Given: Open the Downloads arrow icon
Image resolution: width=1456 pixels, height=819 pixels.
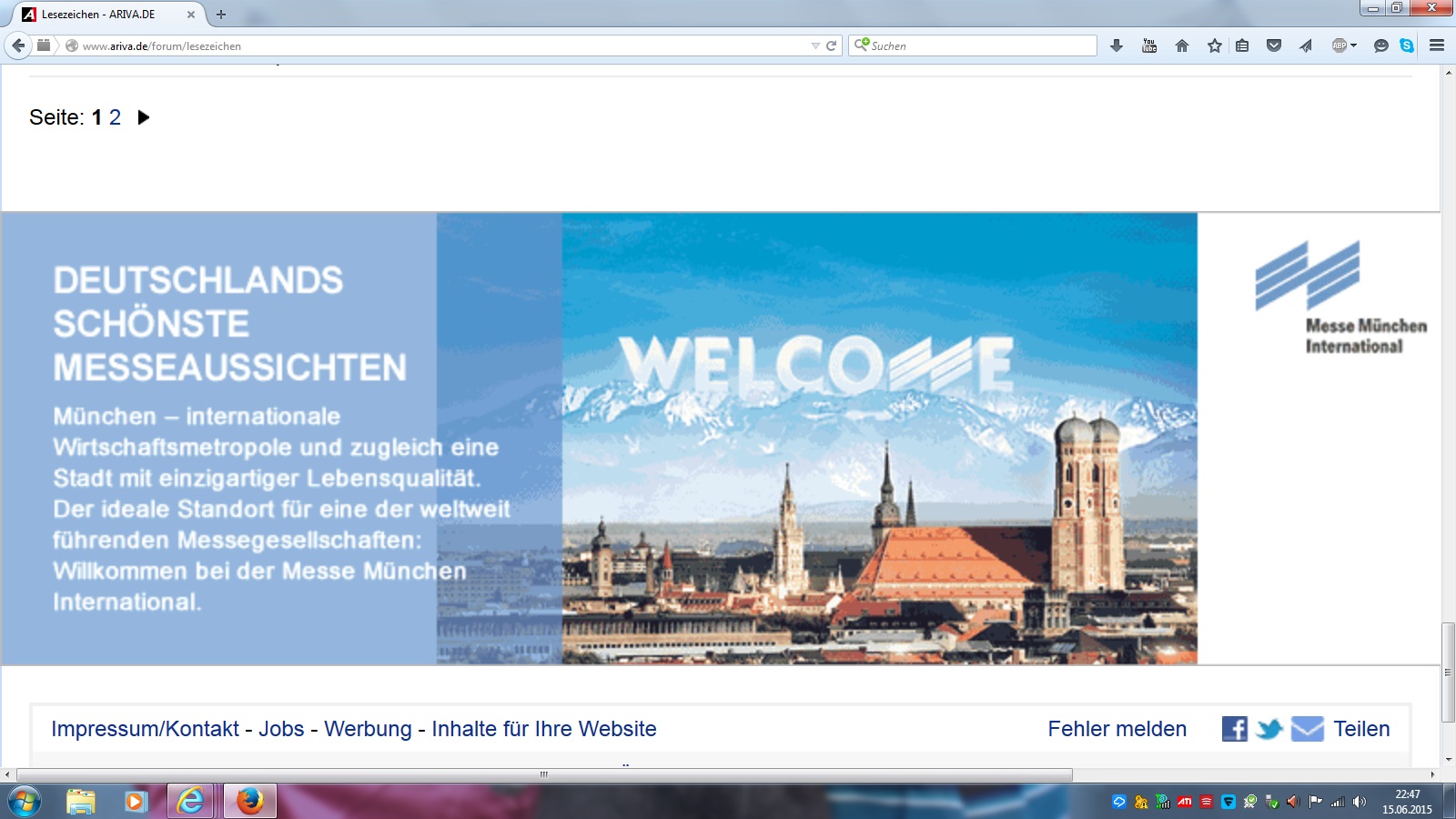Looking at the screenshot, I should [x=1117, y=45].
